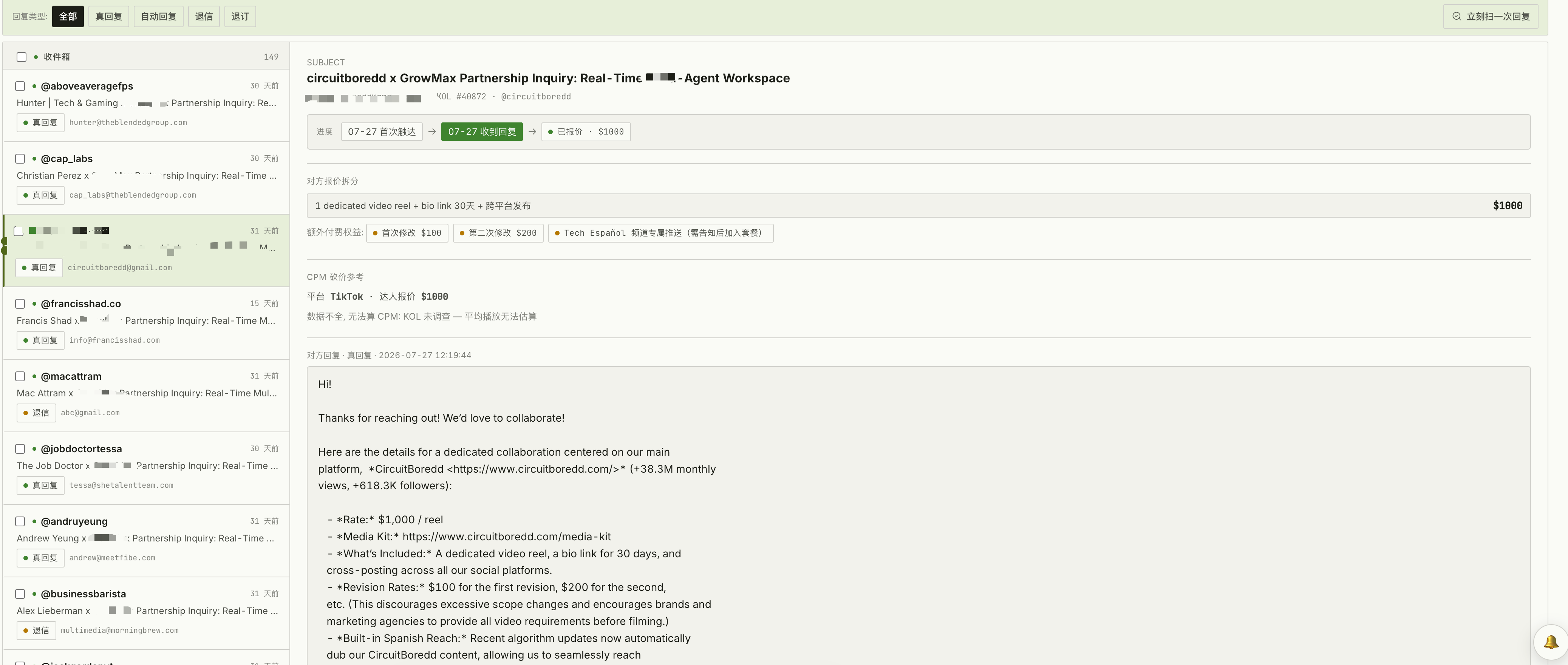Viewport: 1568px width, 665px height.
Task: Click the reply timestamp 2026-07-27 12:19:44
Action: click(x=425, y=356)
